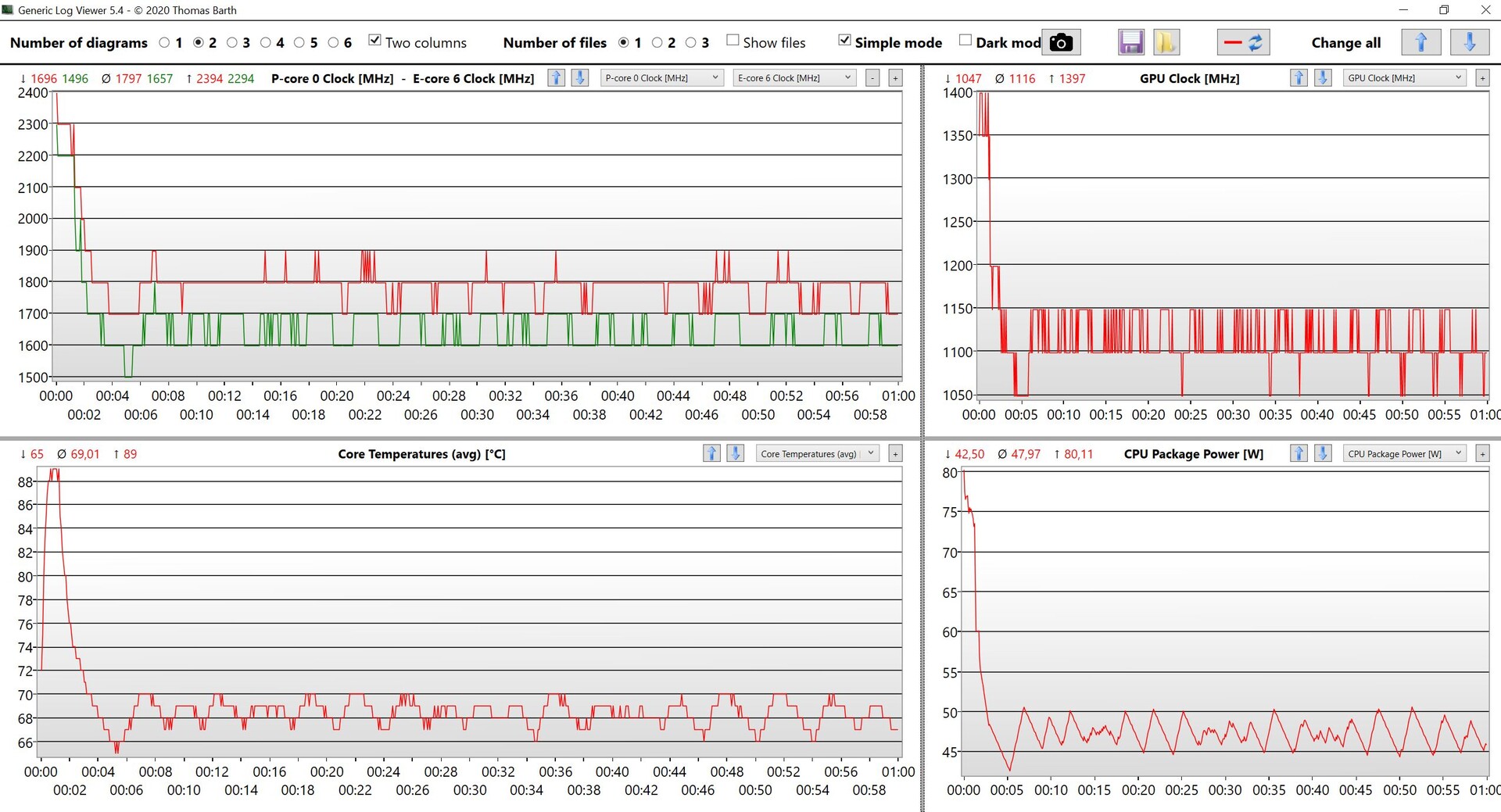Enable the Dark mode checkbox

(x=965, y=41)
